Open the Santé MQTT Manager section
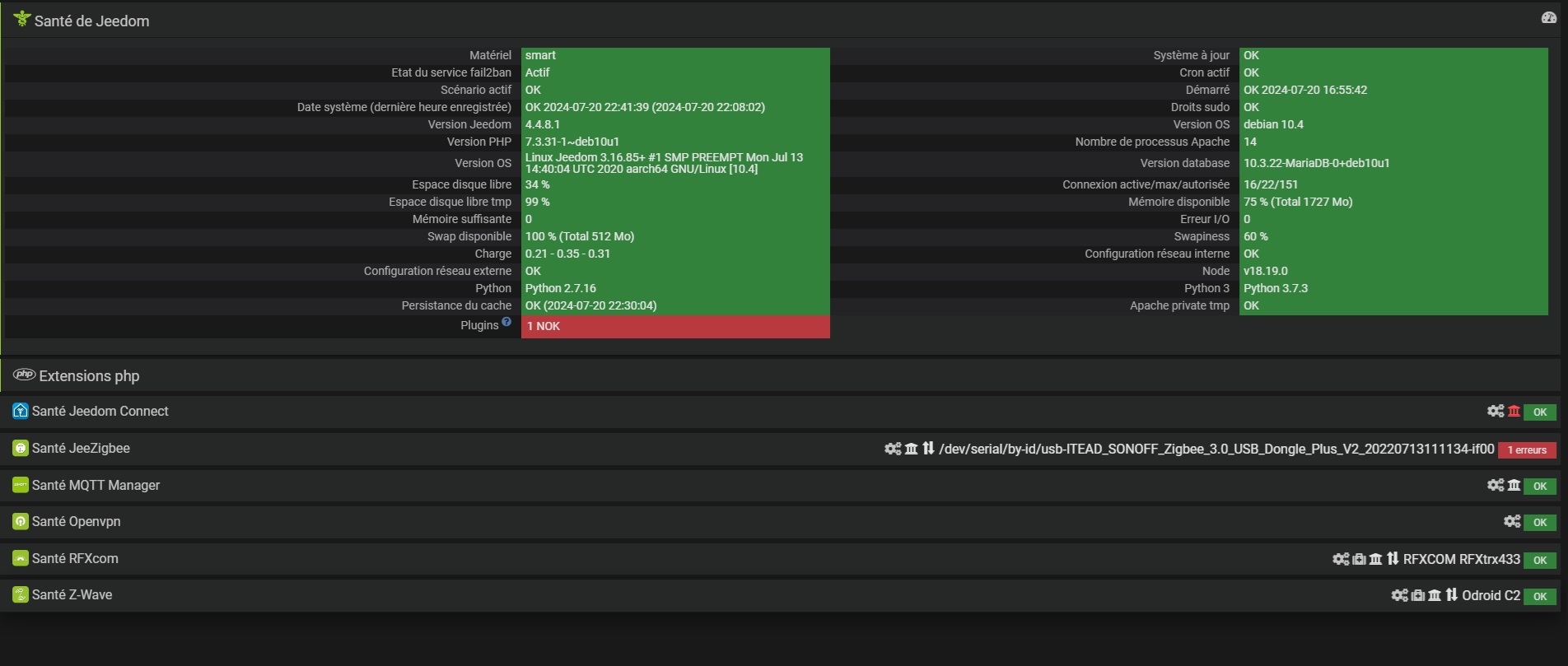This screenshot has width=1568, height=666. (96, 486)
